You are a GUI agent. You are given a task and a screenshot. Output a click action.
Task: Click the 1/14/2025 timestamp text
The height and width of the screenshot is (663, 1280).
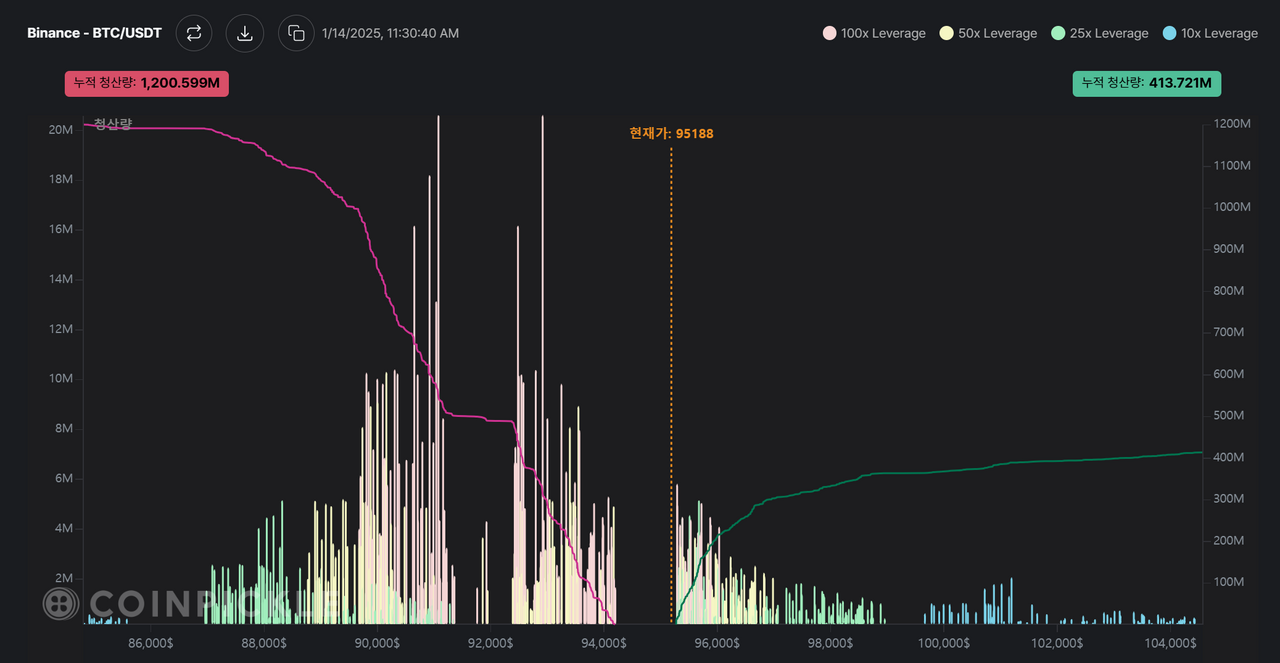[390, 33]
